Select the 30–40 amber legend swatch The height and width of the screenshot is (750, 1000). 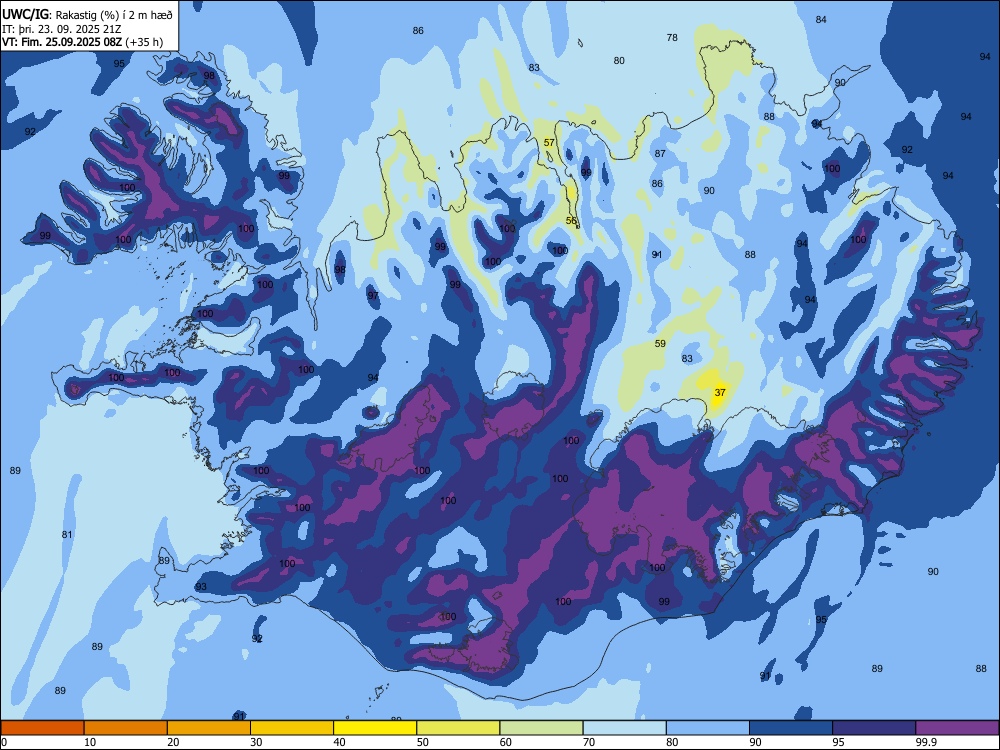coord(292,728)
